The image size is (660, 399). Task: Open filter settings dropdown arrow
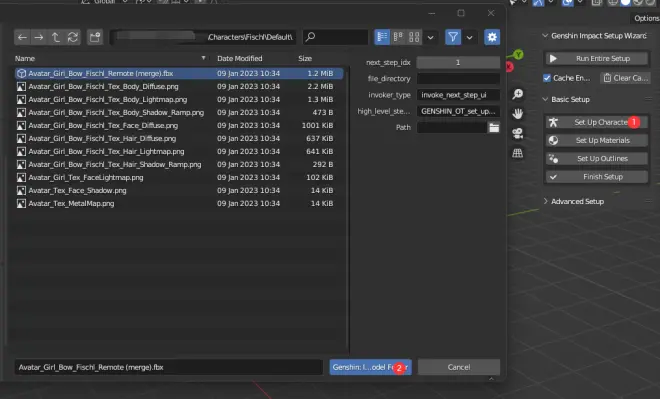click(469, 37)
